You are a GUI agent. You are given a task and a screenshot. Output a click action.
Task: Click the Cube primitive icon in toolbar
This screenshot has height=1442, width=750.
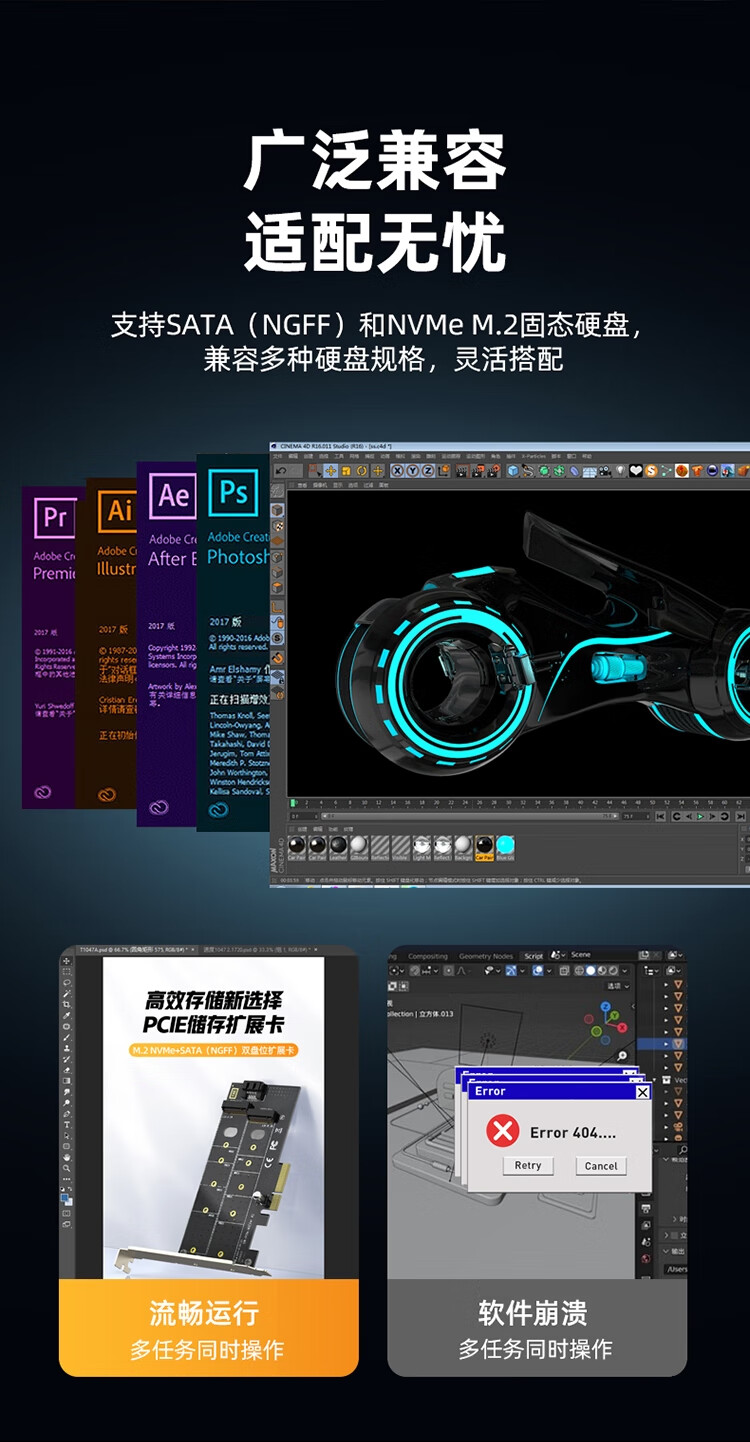coord(513,470)
